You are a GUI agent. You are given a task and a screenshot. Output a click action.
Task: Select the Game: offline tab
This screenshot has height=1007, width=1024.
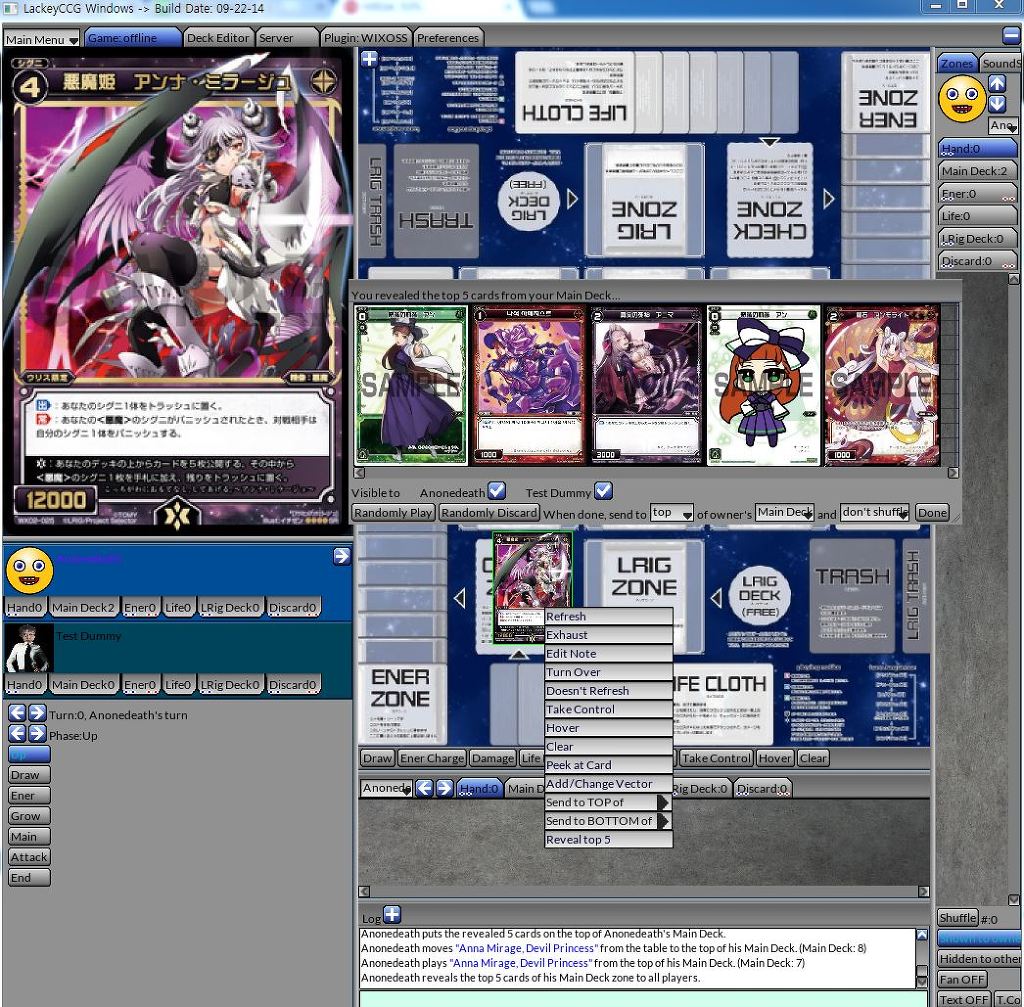coord(133,38)
